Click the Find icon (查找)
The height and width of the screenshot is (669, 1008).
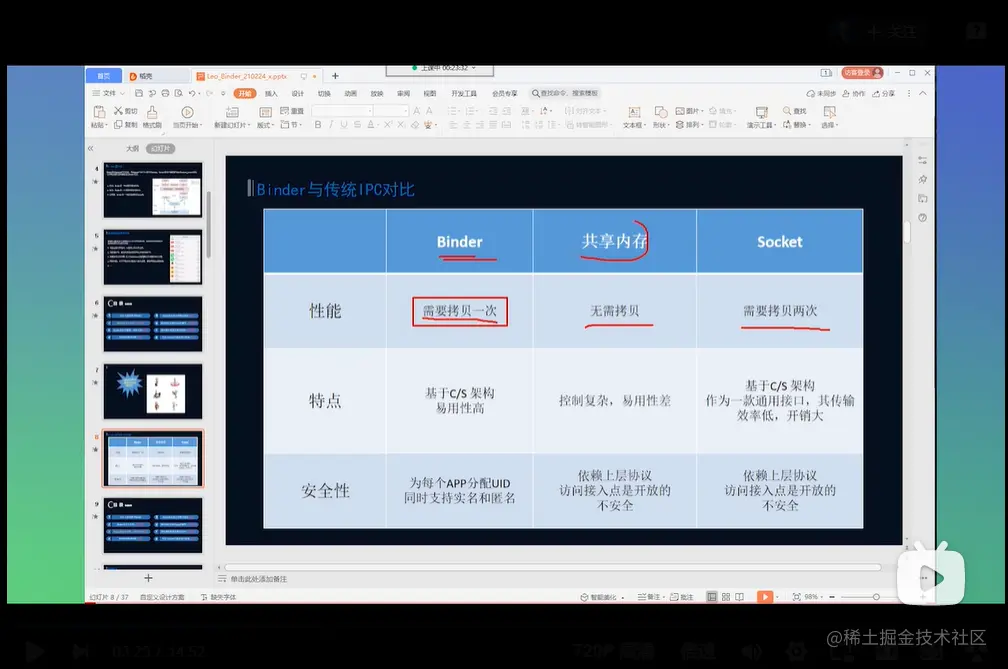point(790,109)
